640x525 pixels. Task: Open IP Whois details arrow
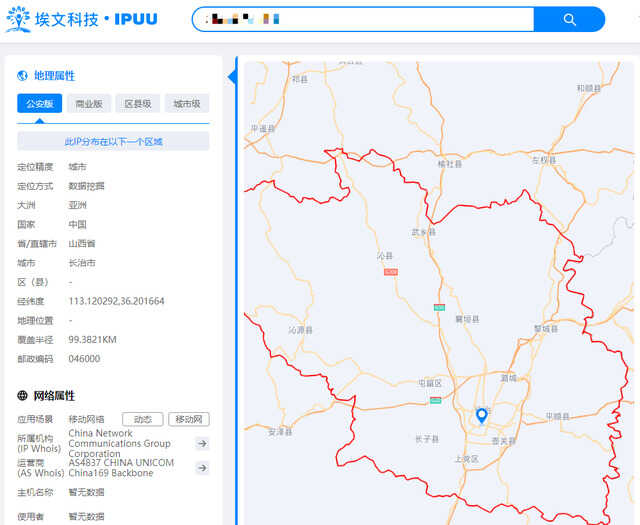tap(202, 444)
